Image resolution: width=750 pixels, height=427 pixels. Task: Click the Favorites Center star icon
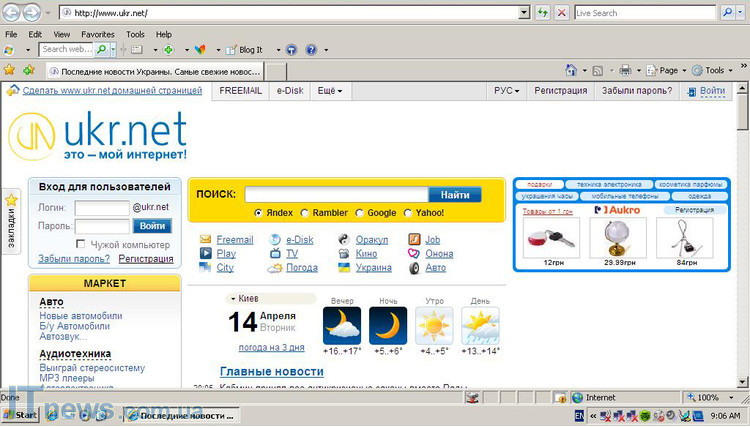pyautogui.click(x=9, y=70)
